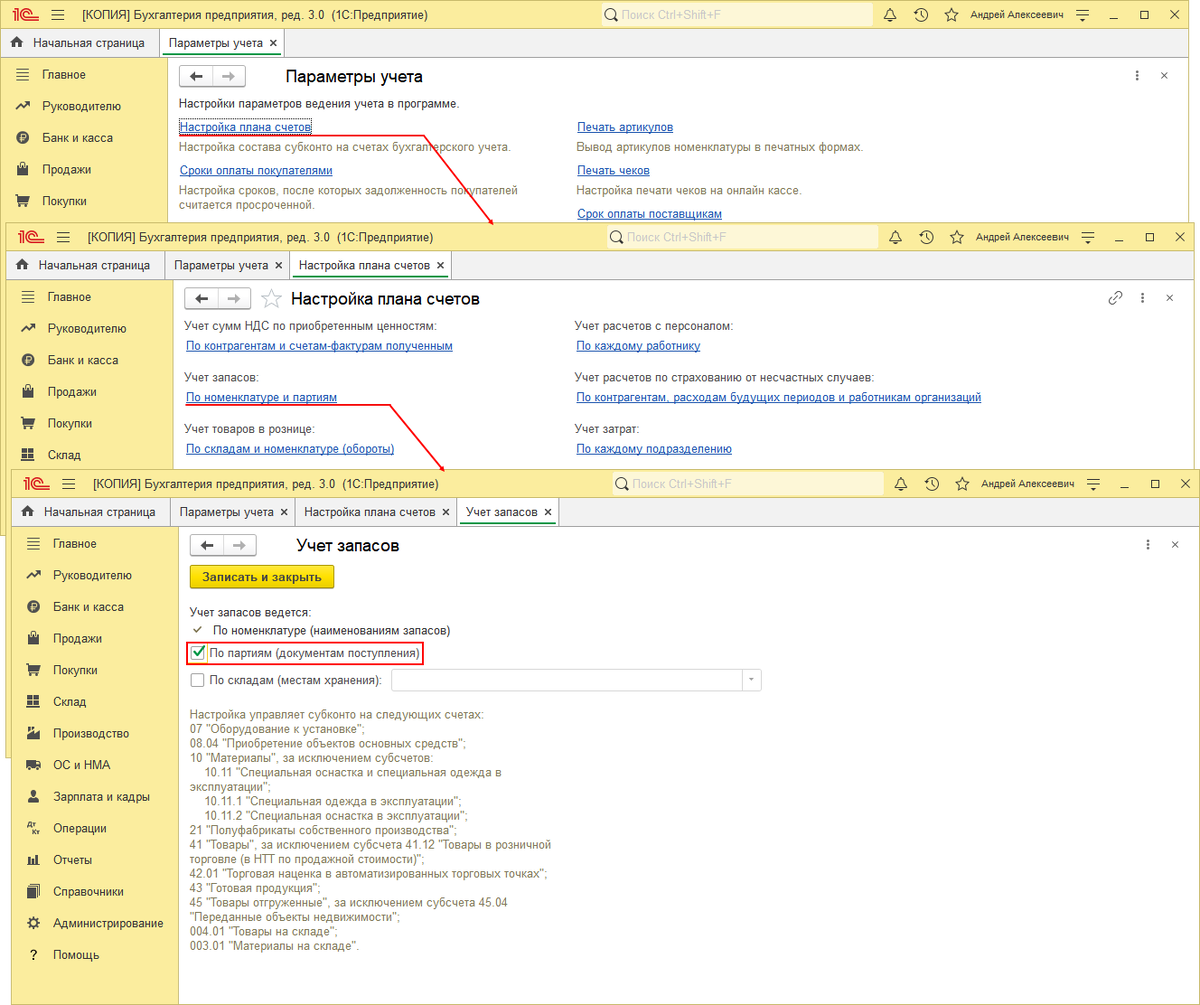Screen dimensions: 1200x1005
Task: Open По номенклатуре и партиям link
Action: [x=262, y=397]
